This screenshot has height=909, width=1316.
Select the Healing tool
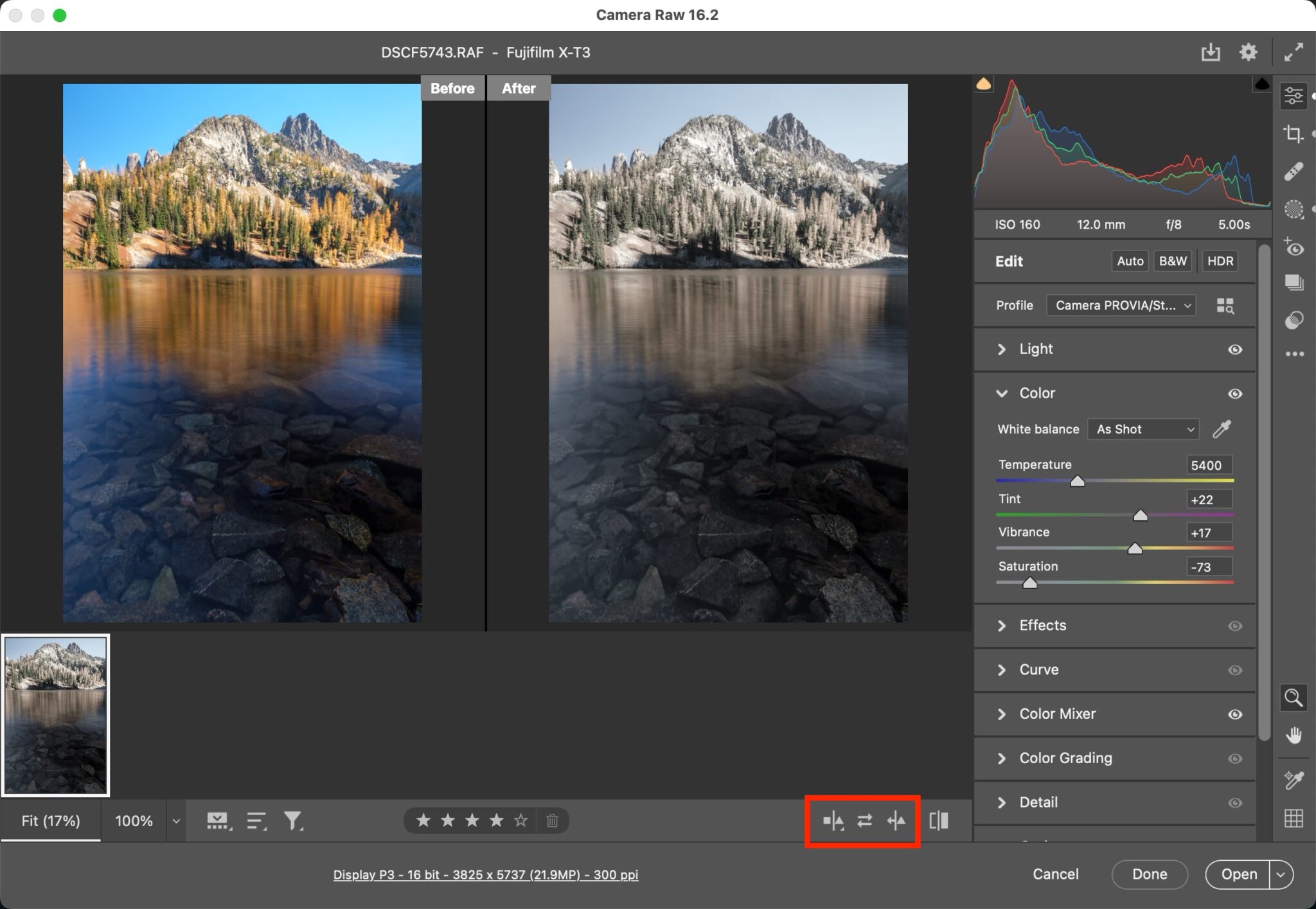pyautogui.click(x=1294, y=172)
